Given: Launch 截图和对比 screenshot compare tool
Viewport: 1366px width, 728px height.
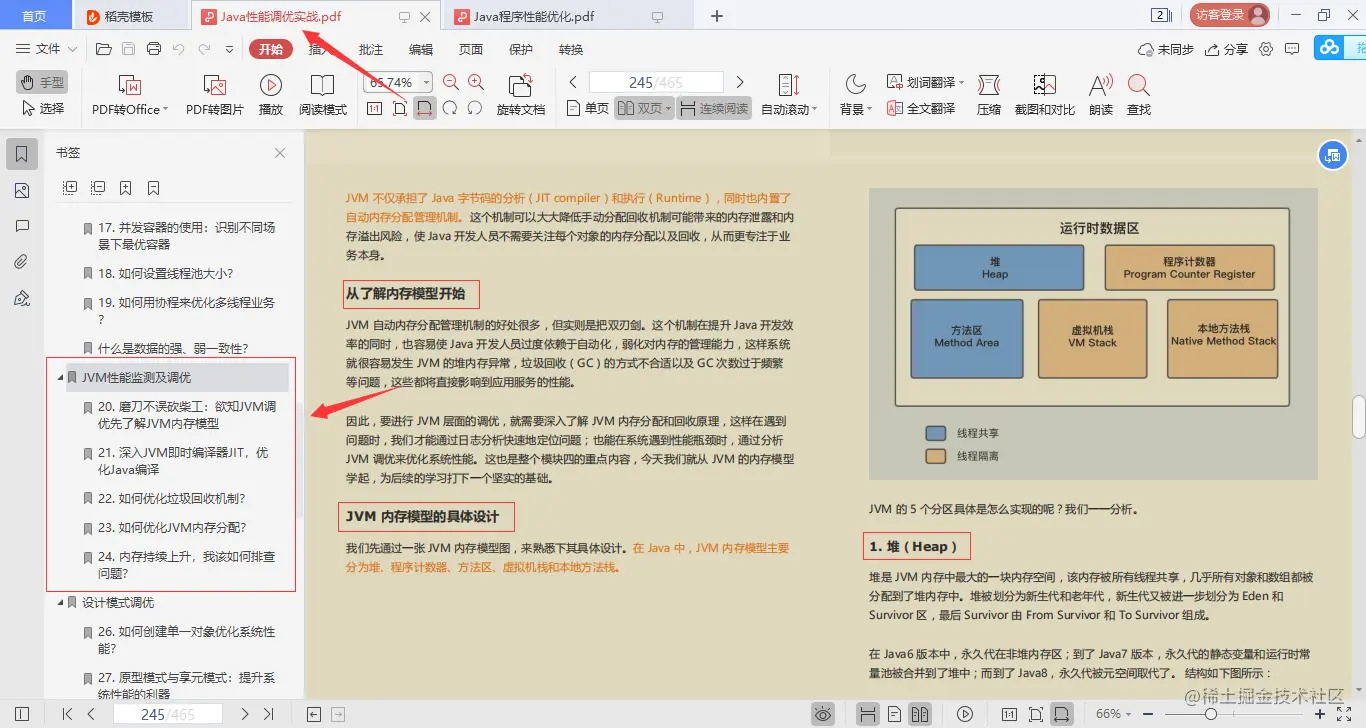Looking at the screenshot, I should (1042, 95).
